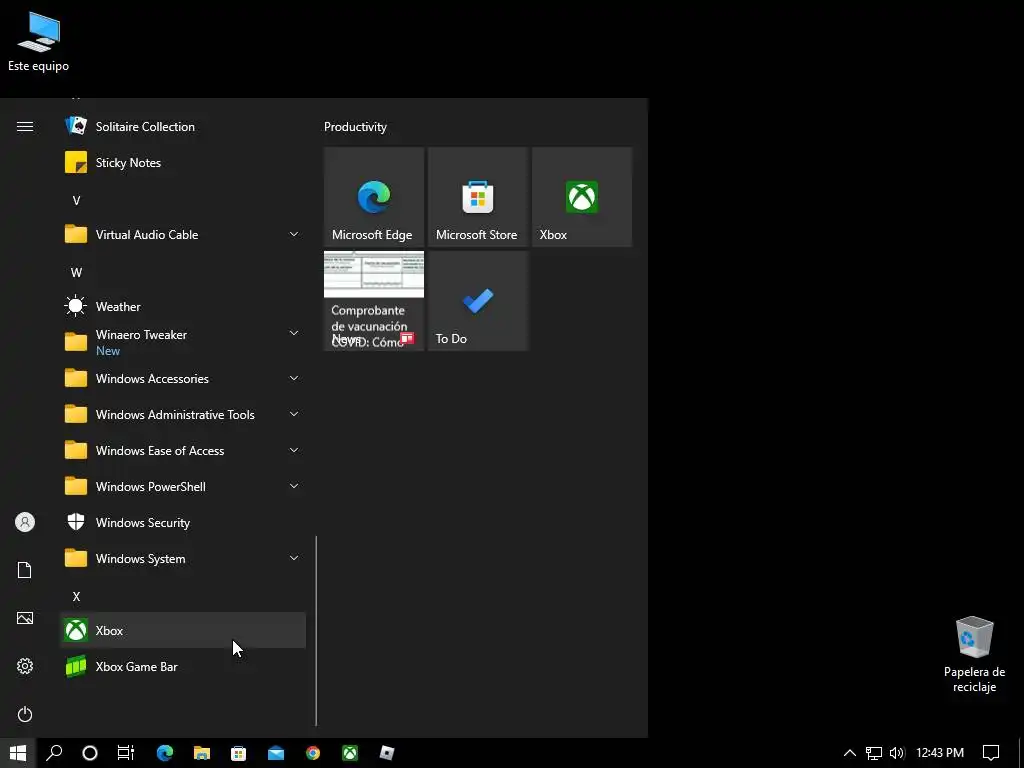
Task: Open the Xbox tile in Productivity
Action: click(x=582, y=197)
